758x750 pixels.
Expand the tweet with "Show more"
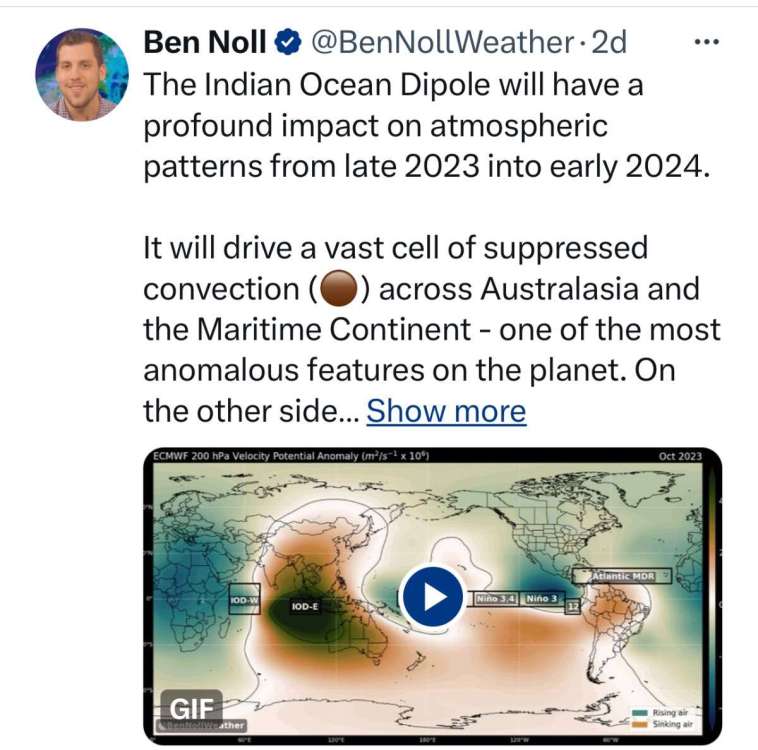point(446,411)
